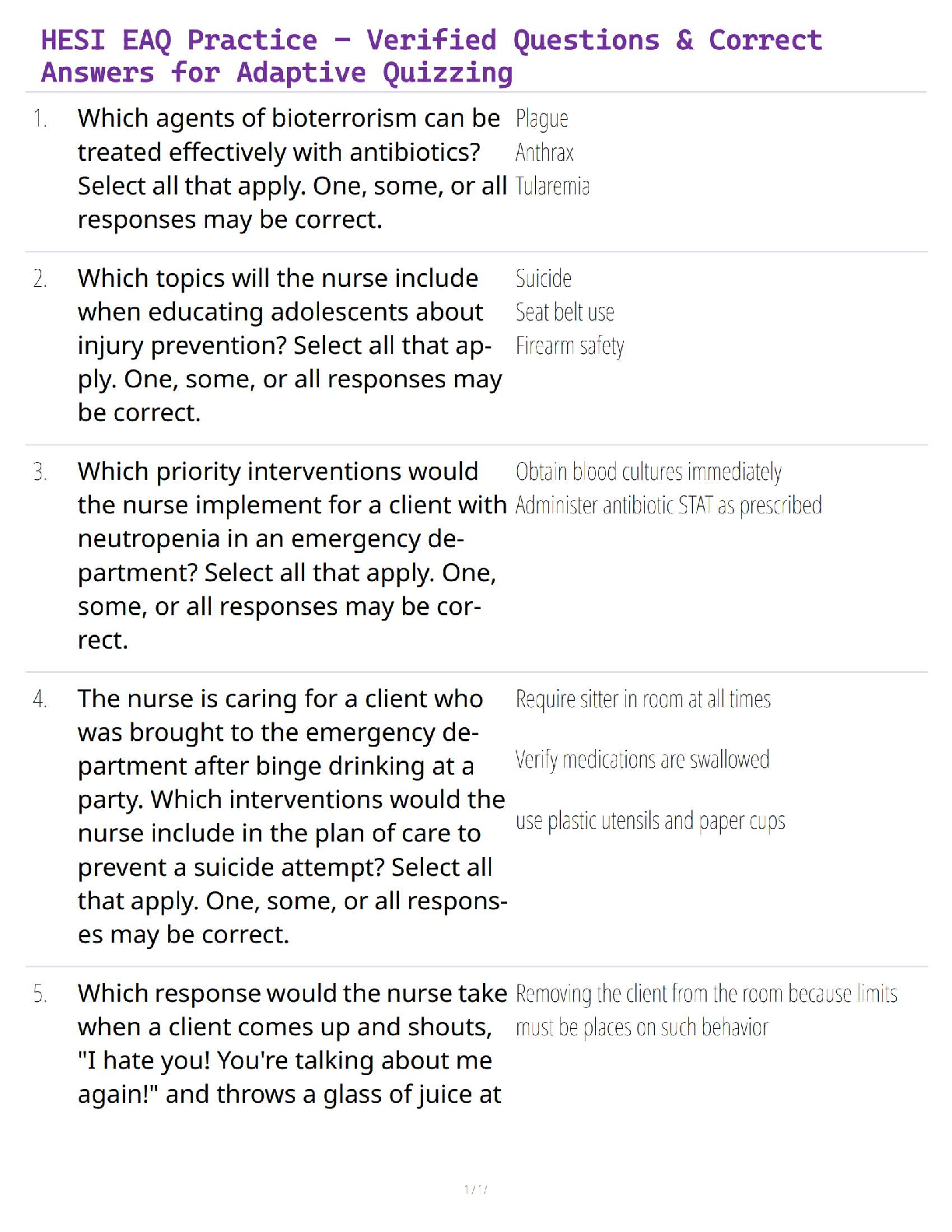This screenshot has height=1232, width=952.
Task: Select the answer 'Suicide'
Action: coord(544,278)
